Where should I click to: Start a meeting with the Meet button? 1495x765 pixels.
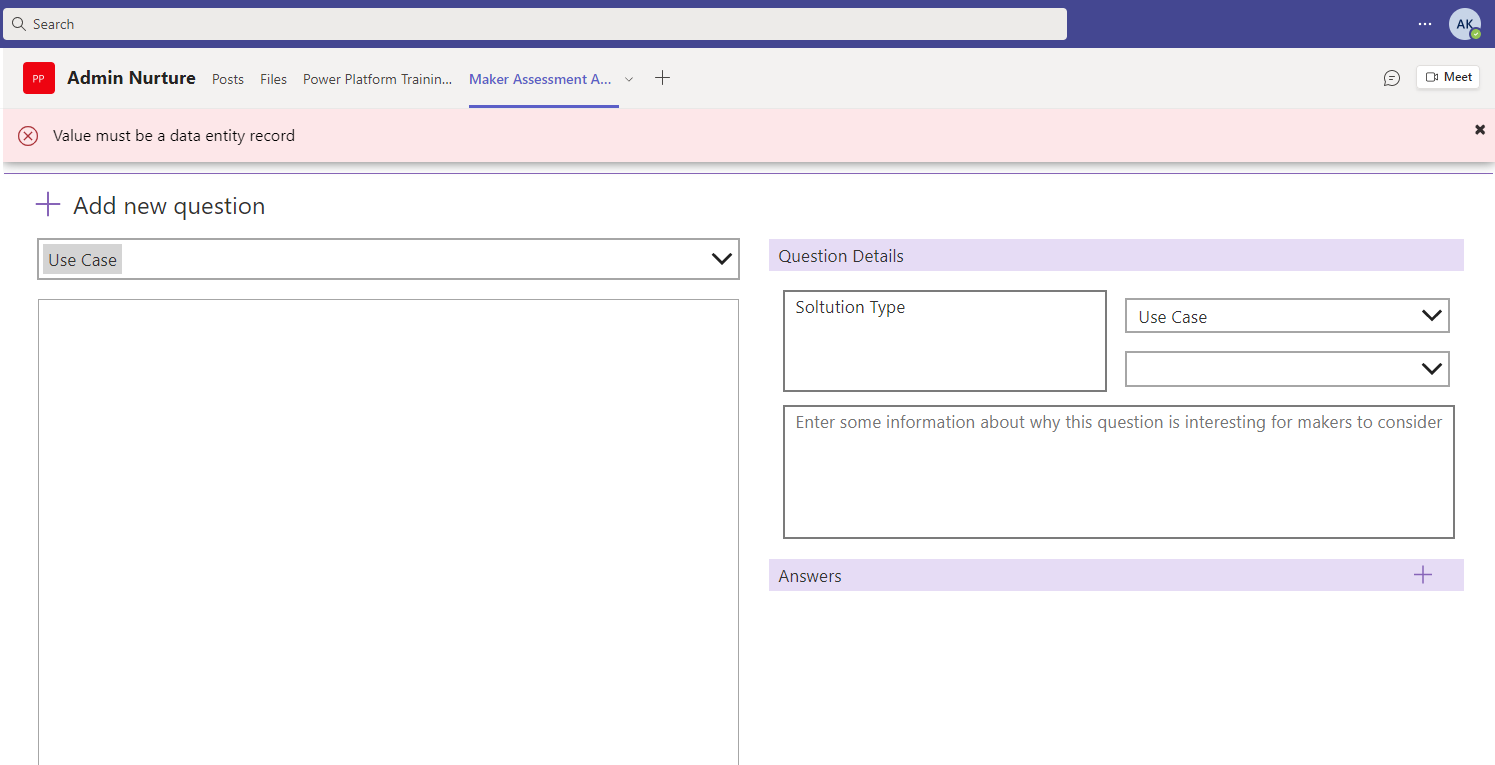[1447, 76]
